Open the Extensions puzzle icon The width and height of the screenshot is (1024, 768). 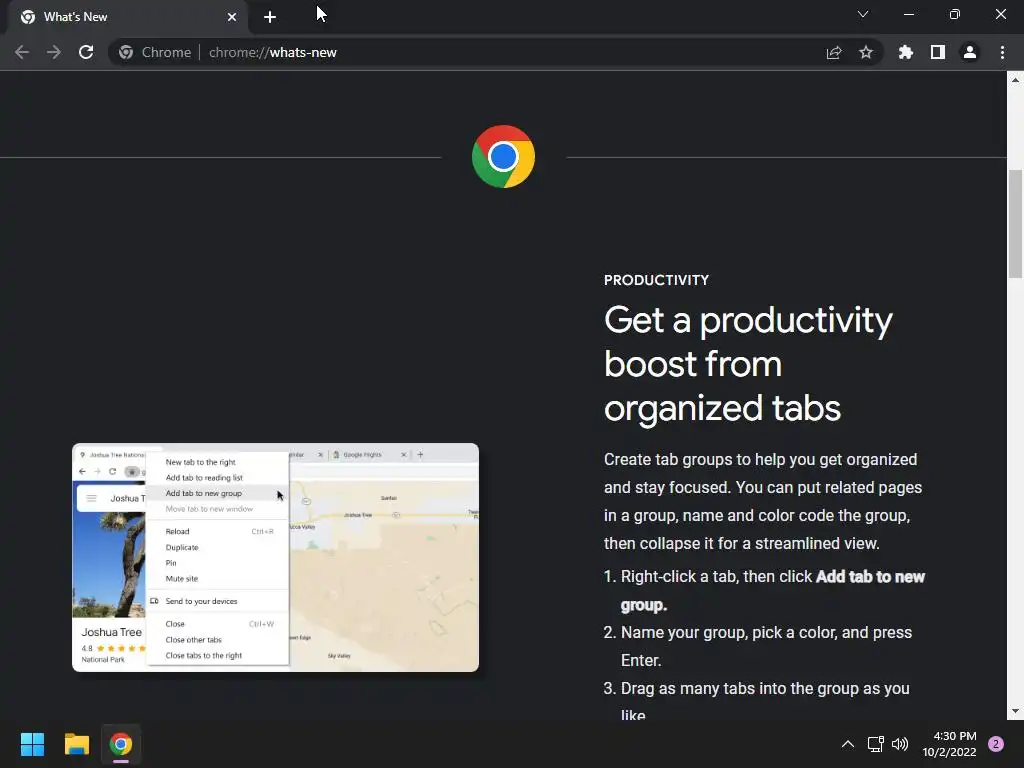pyautogui.click(x=906, y=52)
